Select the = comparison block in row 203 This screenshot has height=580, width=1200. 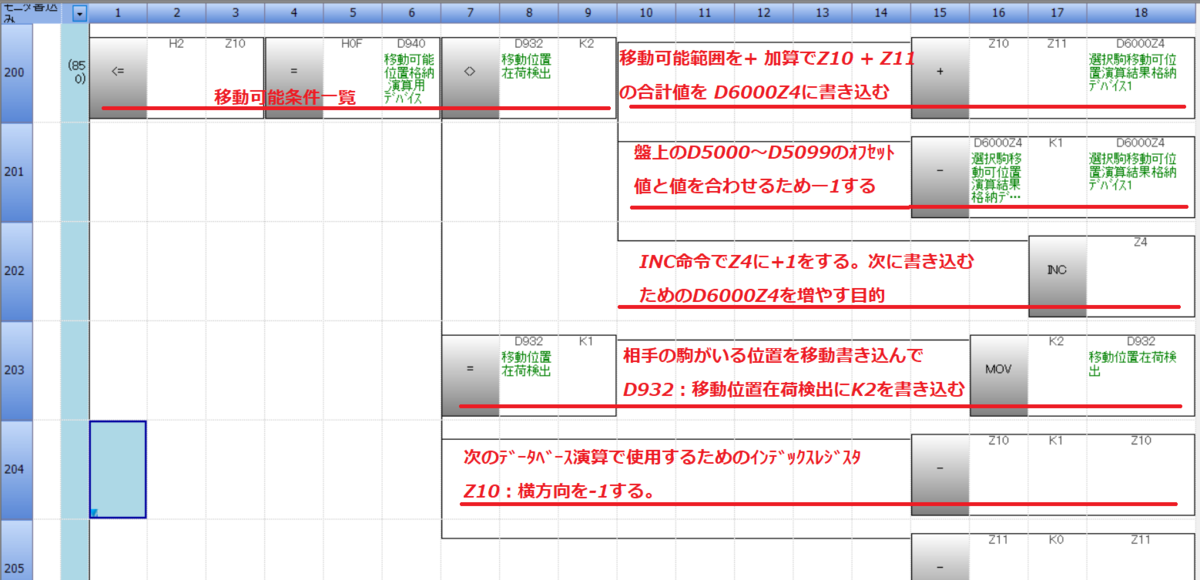(470, 374)
